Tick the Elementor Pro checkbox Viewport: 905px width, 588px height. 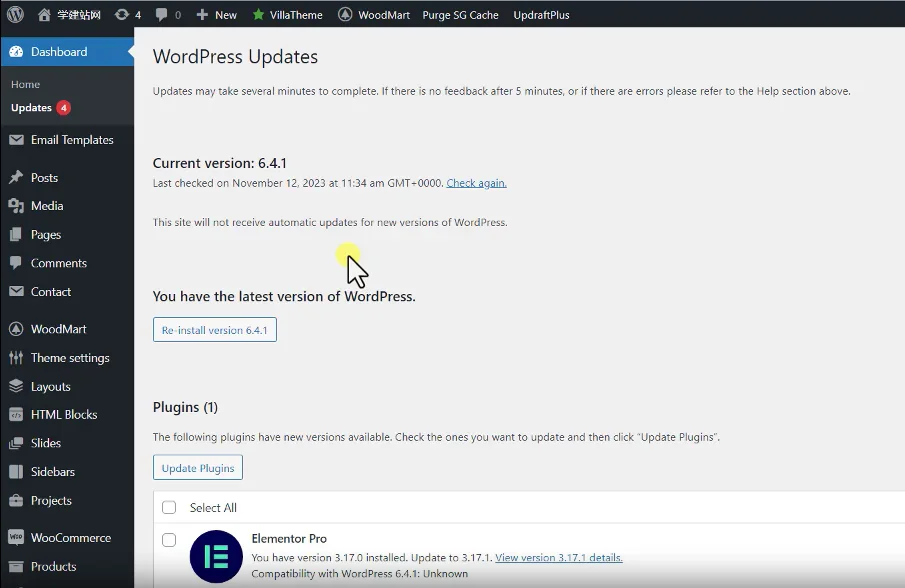click(x=169, y=540)
